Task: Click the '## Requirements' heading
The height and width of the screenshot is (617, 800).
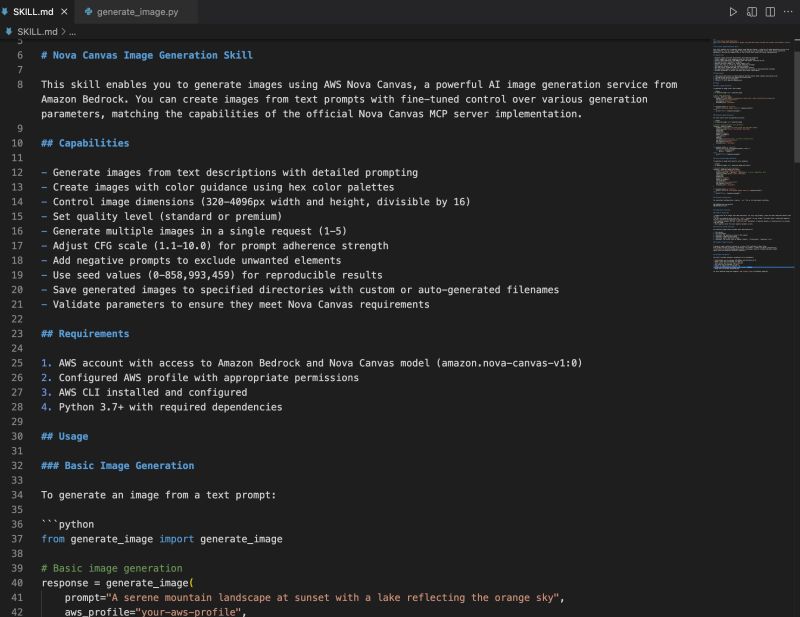Action: pyautogui.click(x=85, y=334)
